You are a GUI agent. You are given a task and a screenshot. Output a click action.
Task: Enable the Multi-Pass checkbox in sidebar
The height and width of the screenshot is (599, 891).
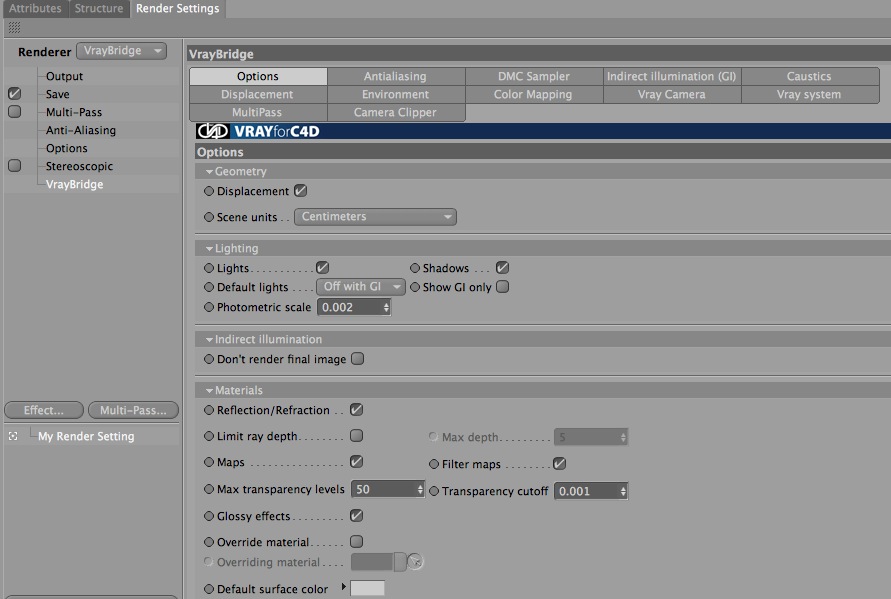coord(15,111)
